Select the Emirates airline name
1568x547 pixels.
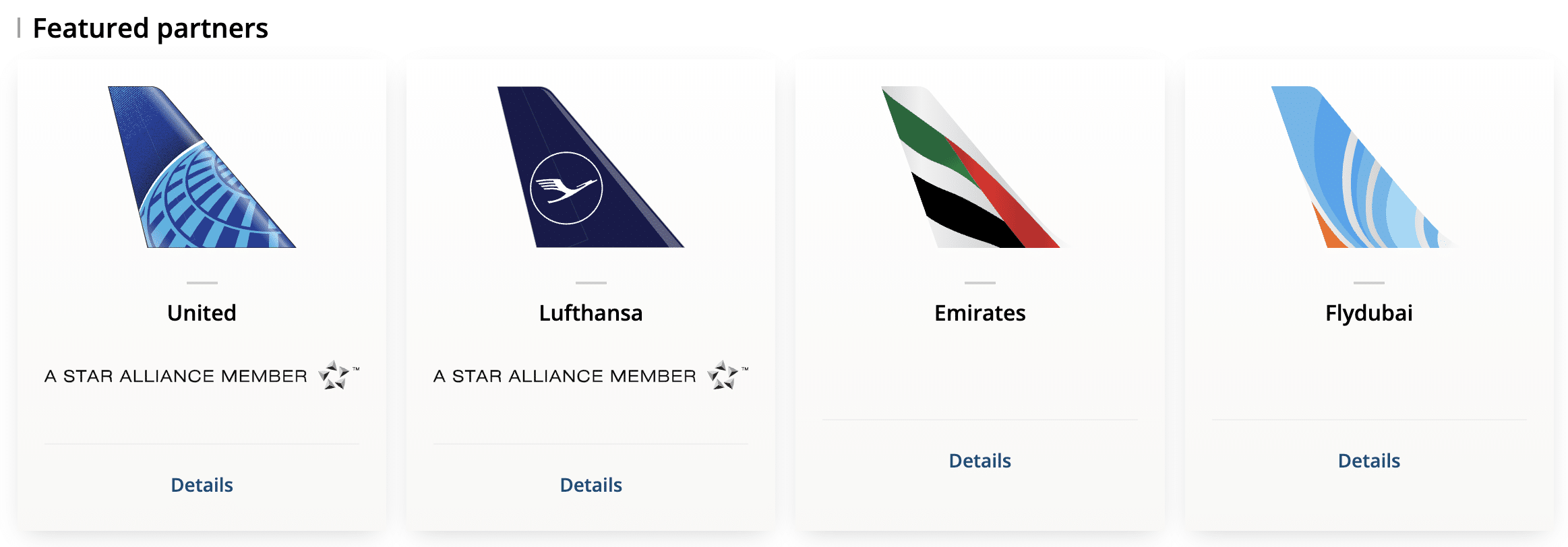(979, 313)
